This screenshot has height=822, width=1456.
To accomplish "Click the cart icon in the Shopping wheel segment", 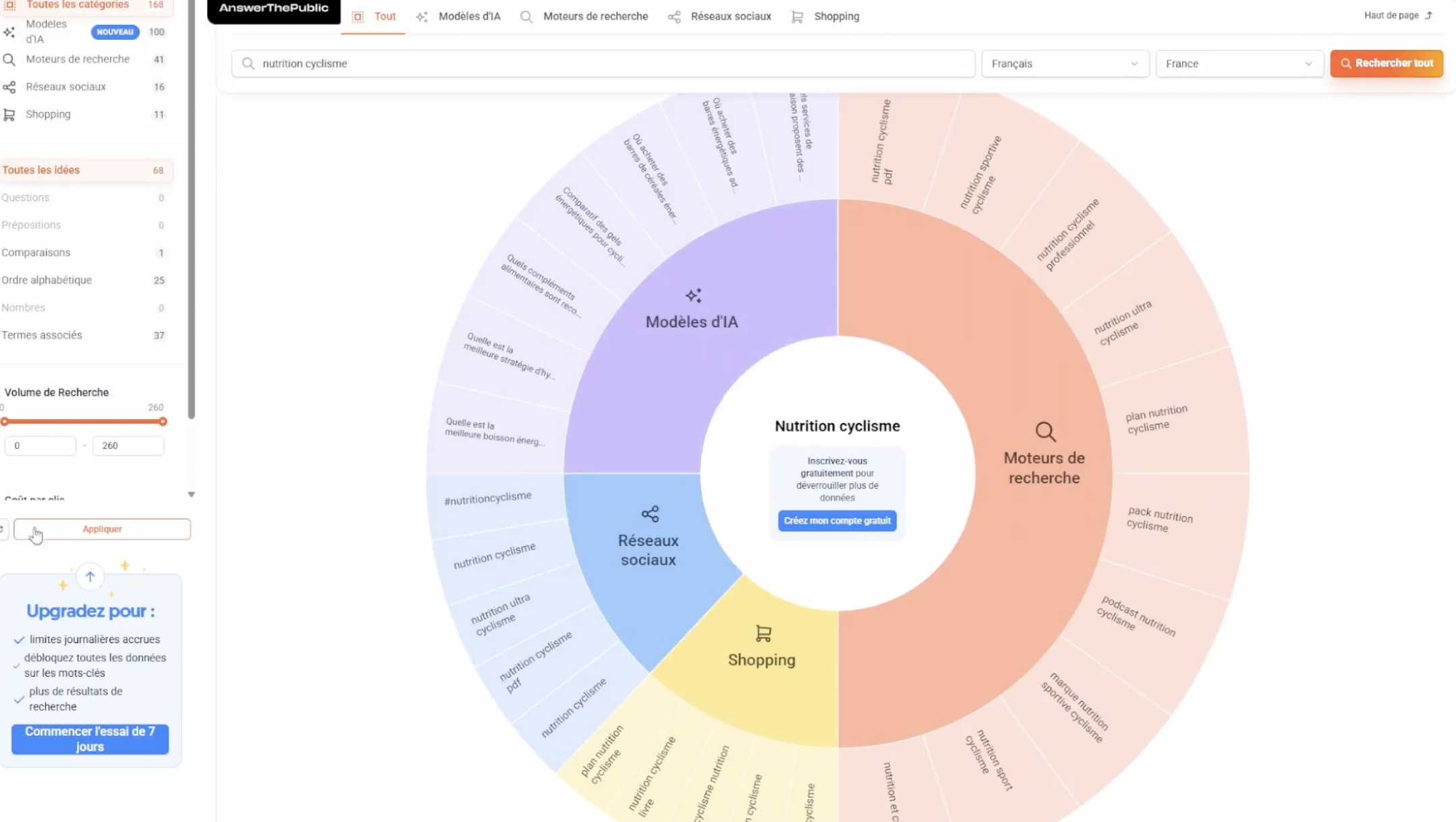I will pyautogui.click(x=763, y=633).
